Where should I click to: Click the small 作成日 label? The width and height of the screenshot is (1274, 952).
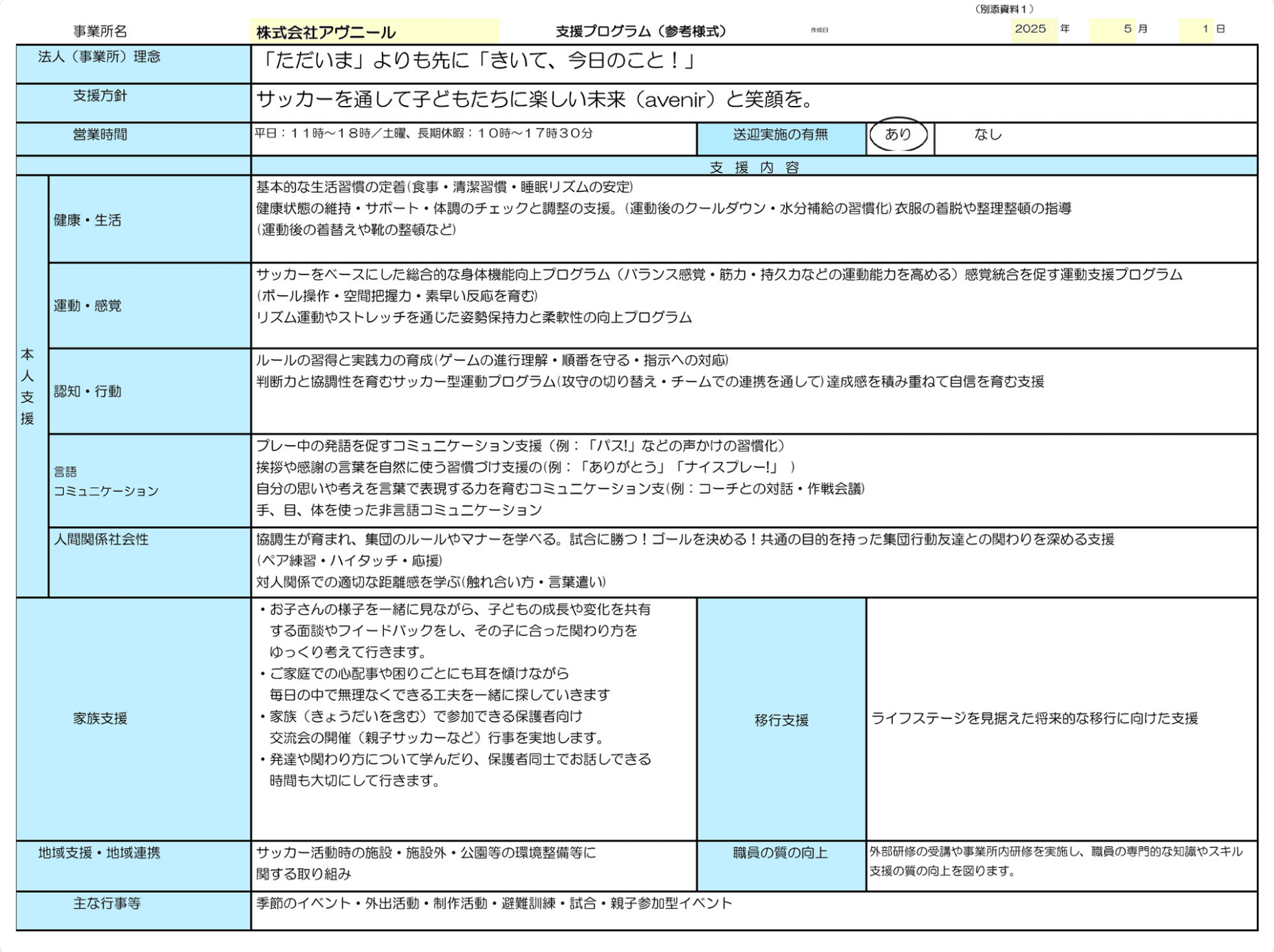click(819, 30)
